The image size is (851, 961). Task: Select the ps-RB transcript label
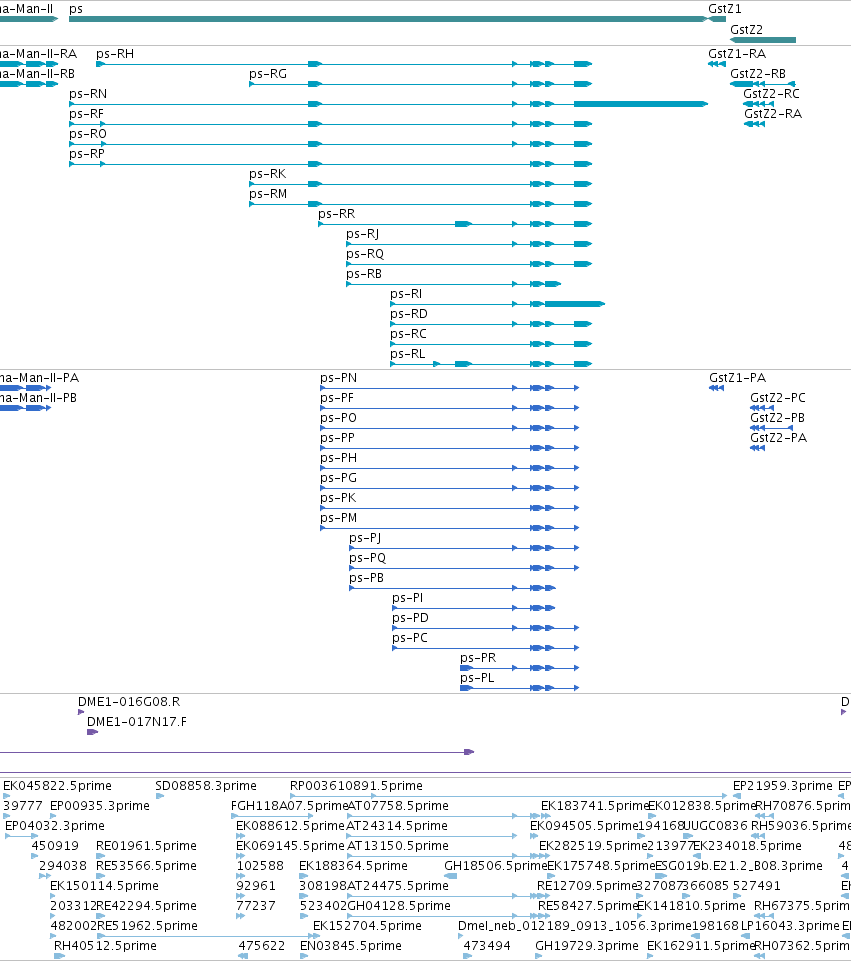[364, 274]
